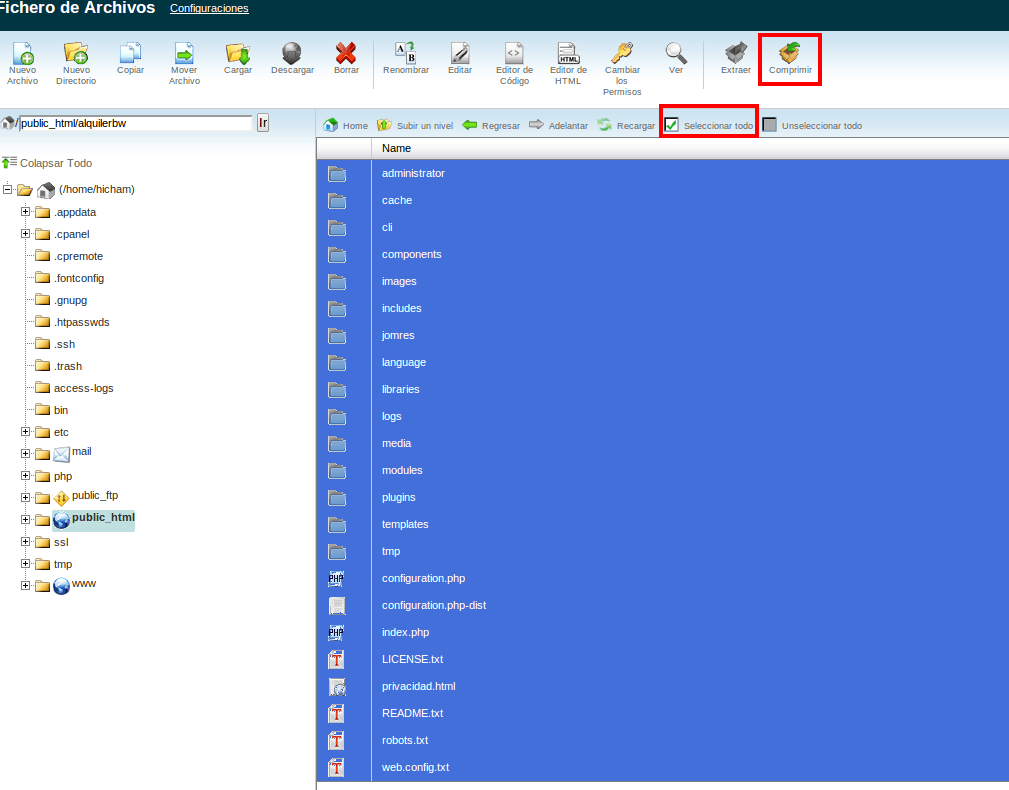Expand the www folder node
Screen dimensions: 1009x790
[x=26, y=585]
